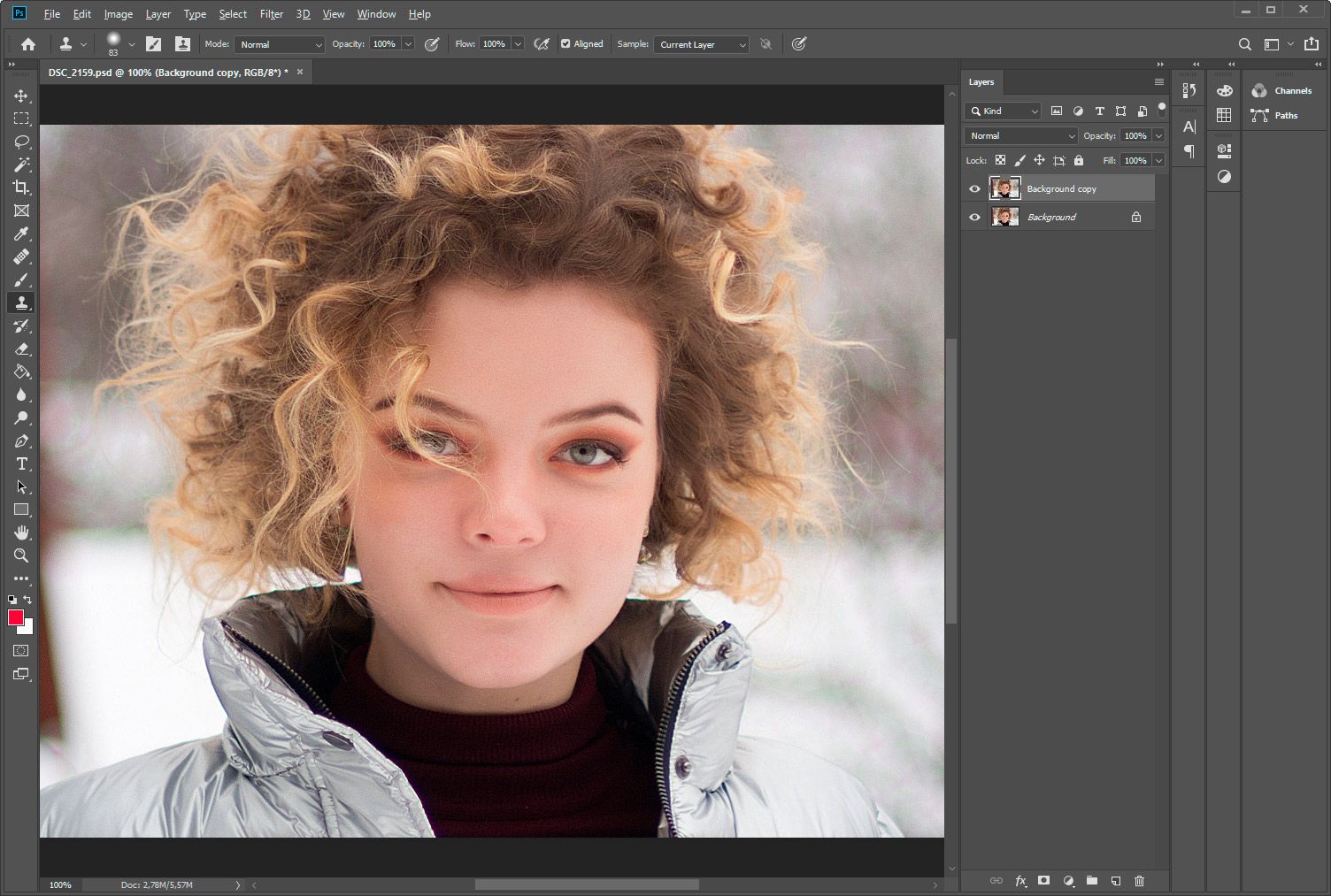The width and height of the screenshot is (1331, 896).
Task: Hide the locked Background layer
Action: tap(974, 217)
